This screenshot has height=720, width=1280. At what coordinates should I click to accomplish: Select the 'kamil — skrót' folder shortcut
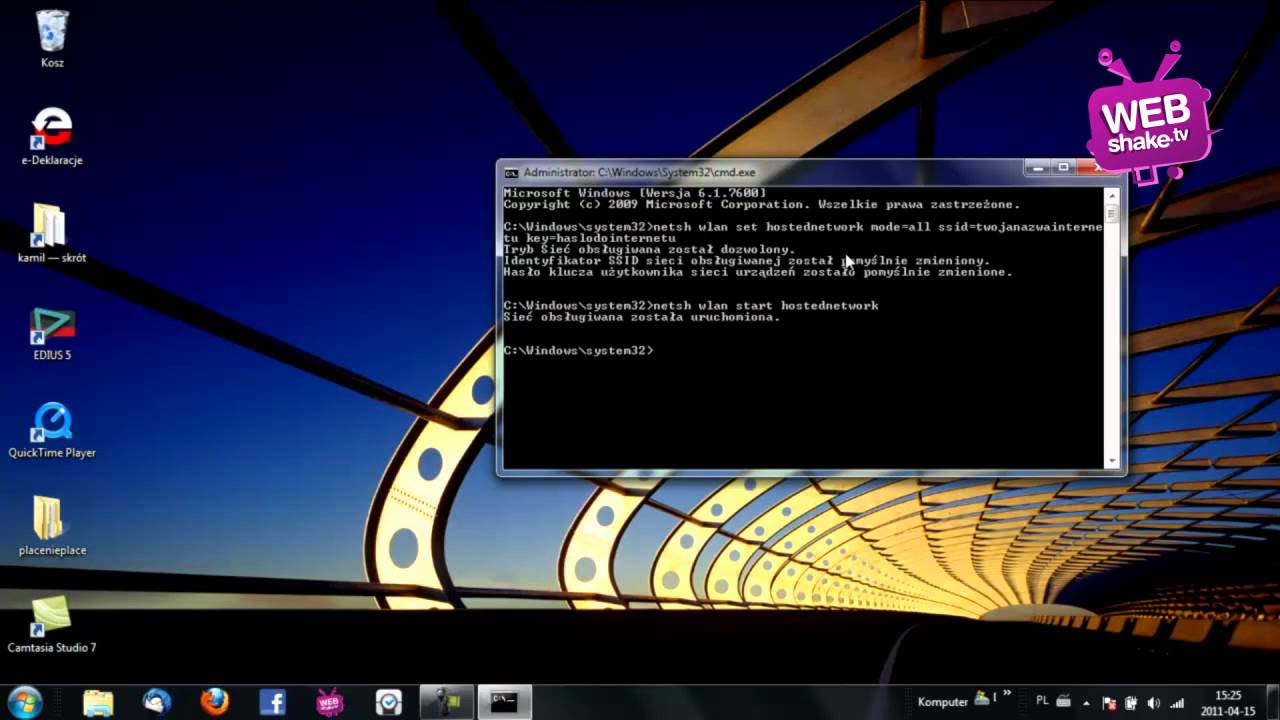click(52, 233)
